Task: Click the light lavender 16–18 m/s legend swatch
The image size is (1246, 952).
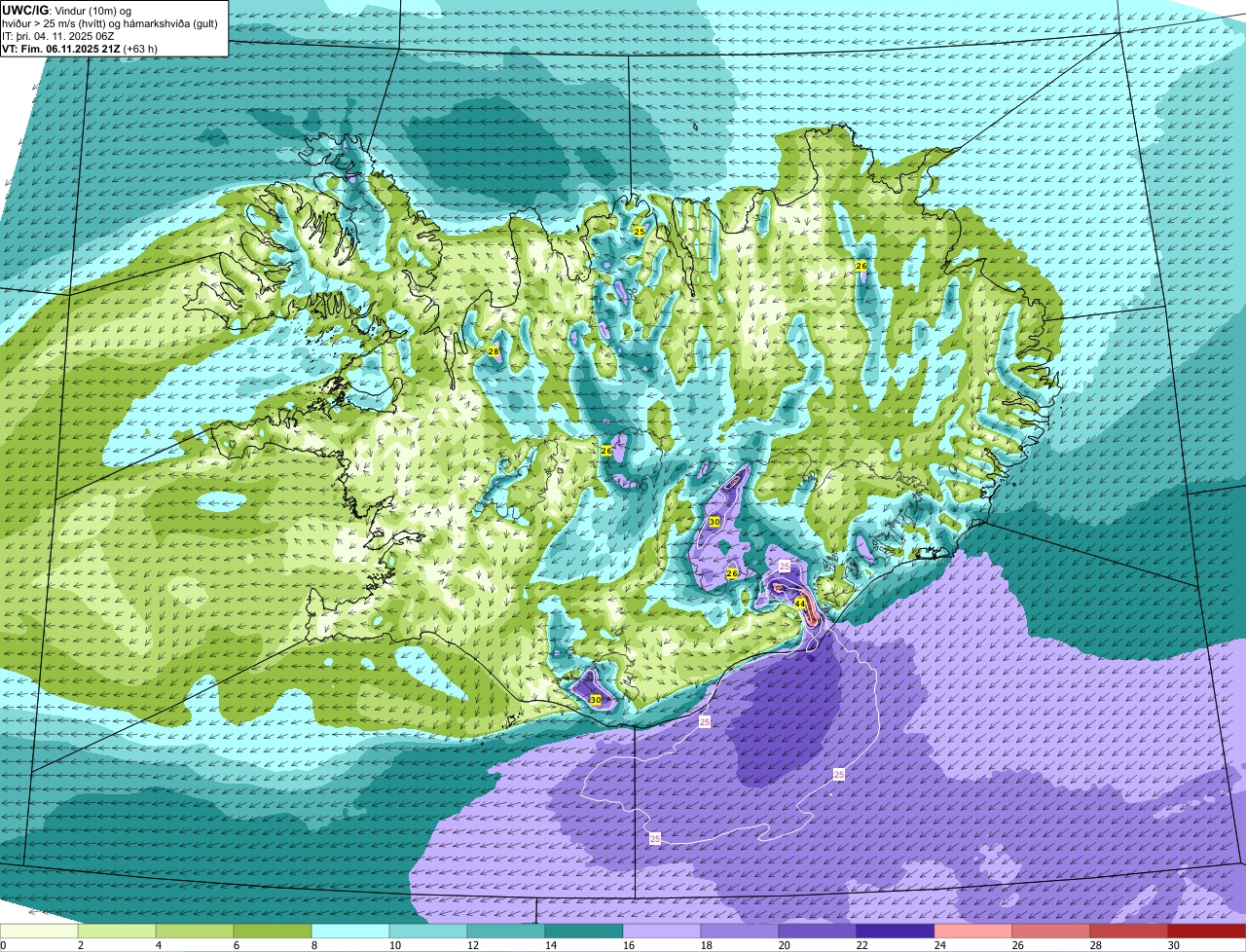Action: click(x=662, y=932)
